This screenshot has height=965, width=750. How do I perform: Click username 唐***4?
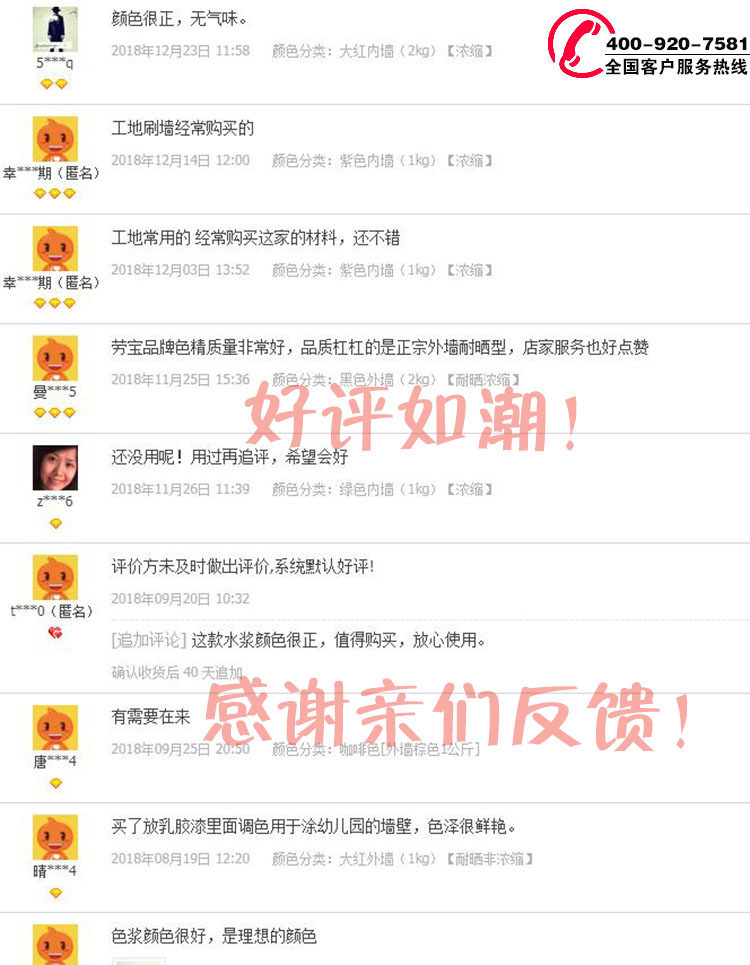(55, 761)
